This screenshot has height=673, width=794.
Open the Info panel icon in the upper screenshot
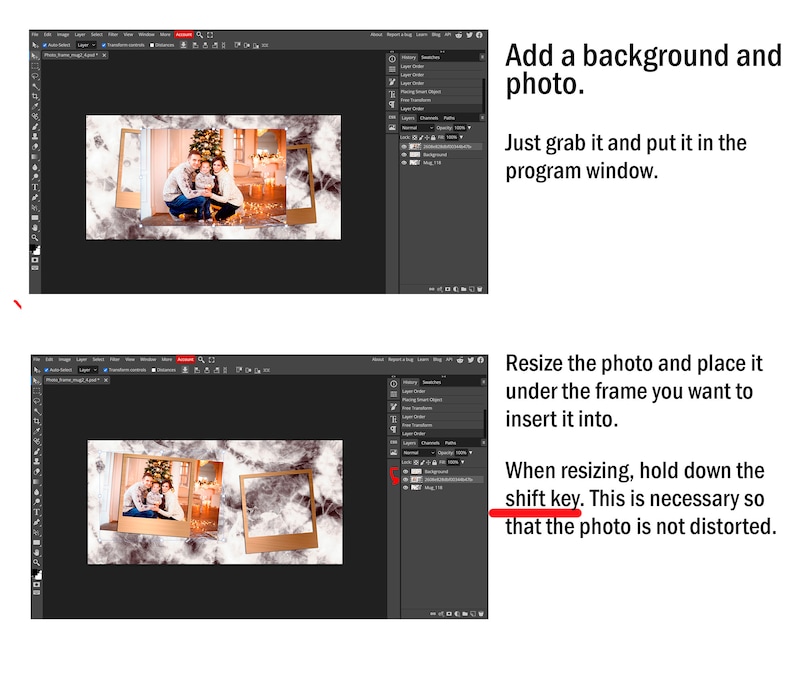(392, 59)
